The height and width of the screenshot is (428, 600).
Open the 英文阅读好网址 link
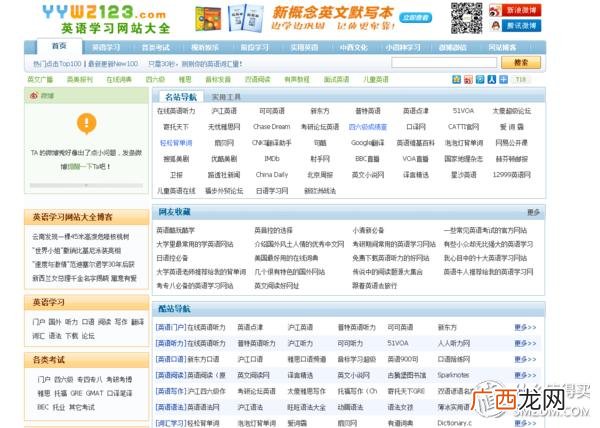[277, 286]
